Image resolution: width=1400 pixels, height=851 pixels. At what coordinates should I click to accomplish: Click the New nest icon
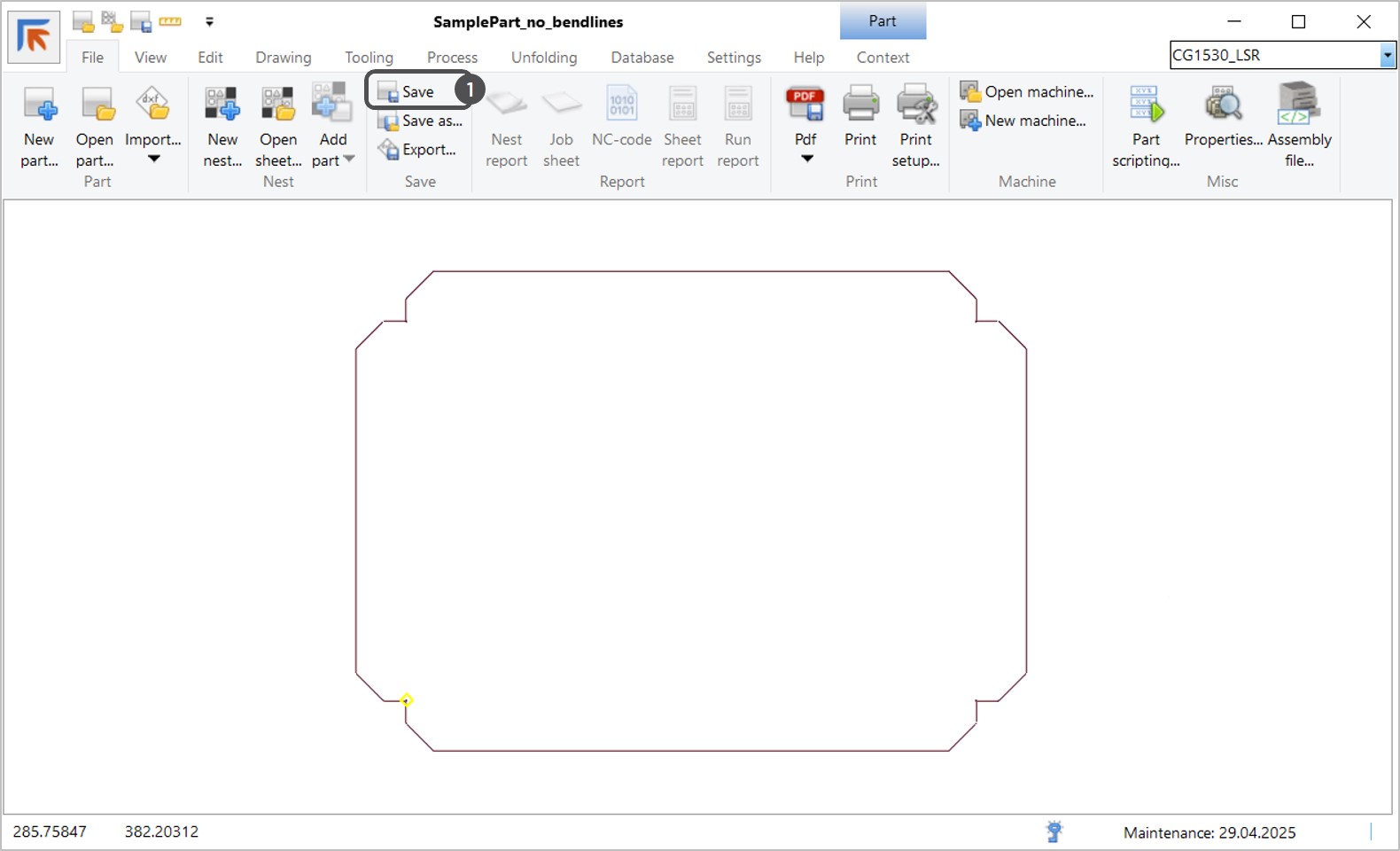pyautogui.click(x=222, y=106)
